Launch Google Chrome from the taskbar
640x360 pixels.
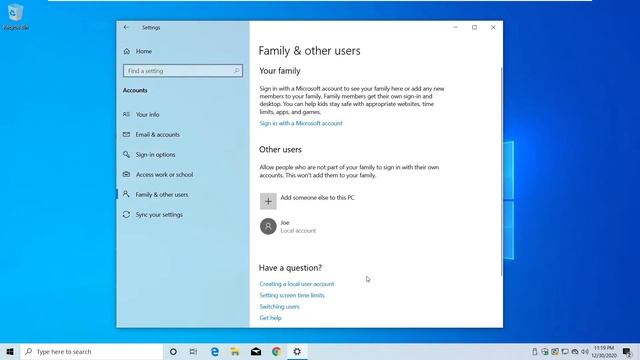276,351
